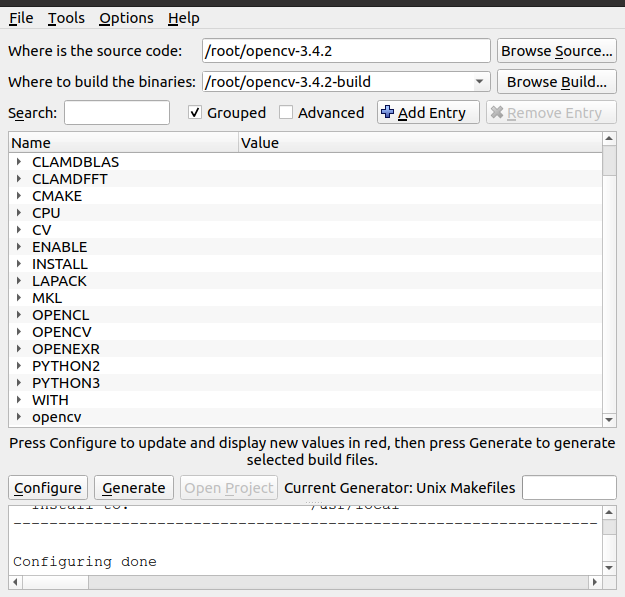Select the CMAKE row label
Screen dimensions: 625x597
click(x=57, y=196)
